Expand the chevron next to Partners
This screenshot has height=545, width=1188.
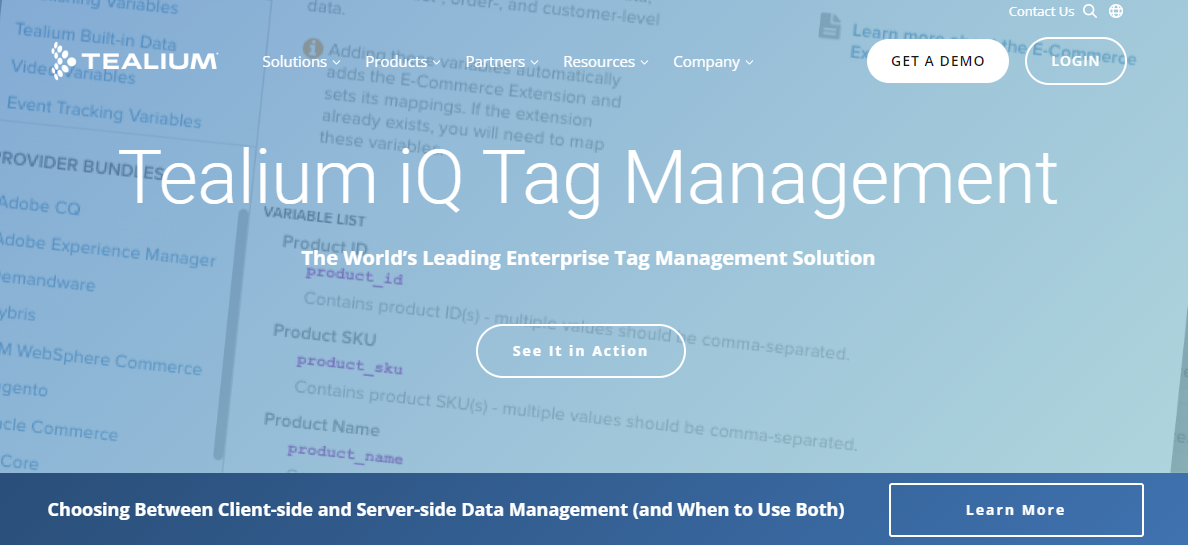[x=534, y=62]
